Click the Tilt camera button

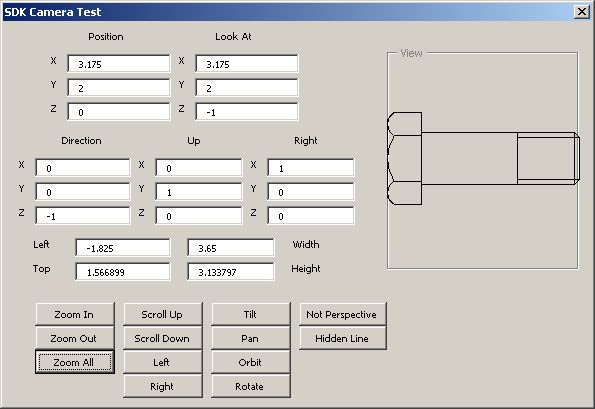[x=251, y=314]
